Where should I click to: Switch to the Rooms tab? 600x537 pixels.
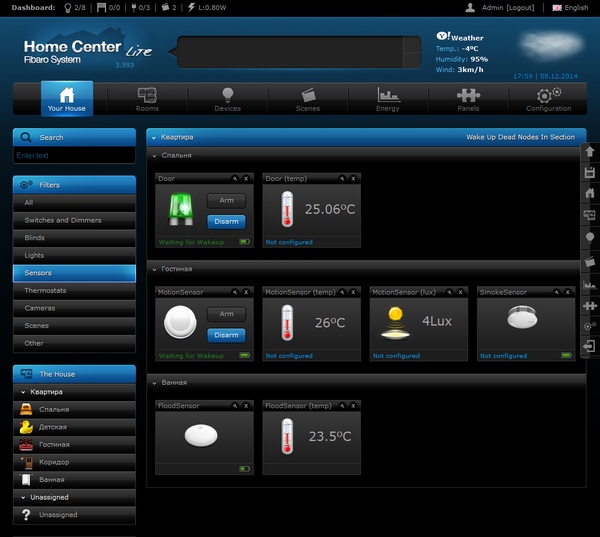tap(147, 99)
